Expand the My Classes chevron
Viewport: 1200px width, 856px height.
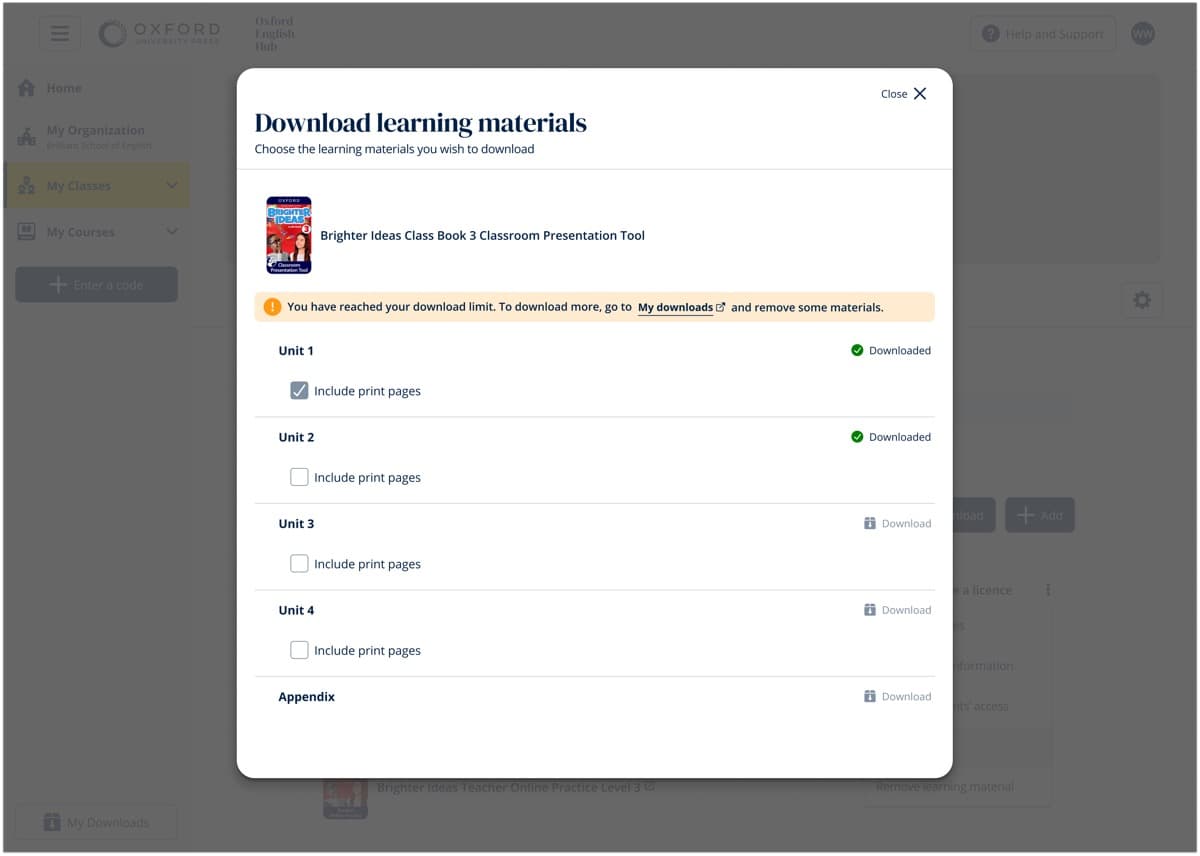[x=171, y=186]
